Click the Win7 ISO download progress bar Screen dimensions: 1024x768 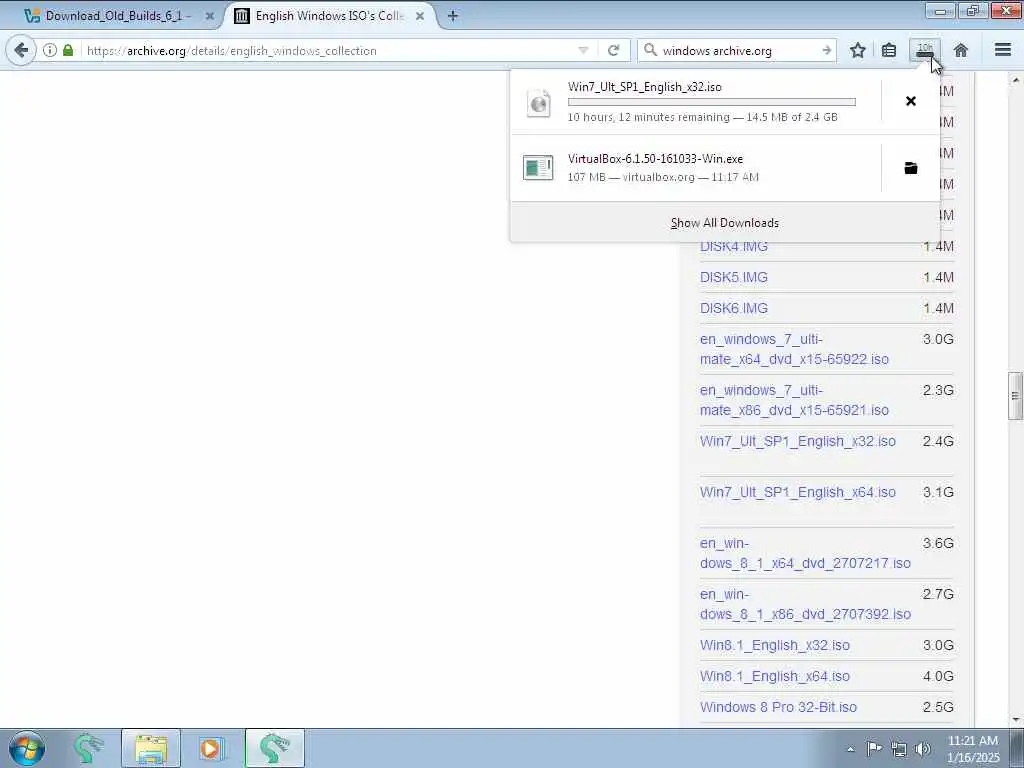[x=712, y=102]
